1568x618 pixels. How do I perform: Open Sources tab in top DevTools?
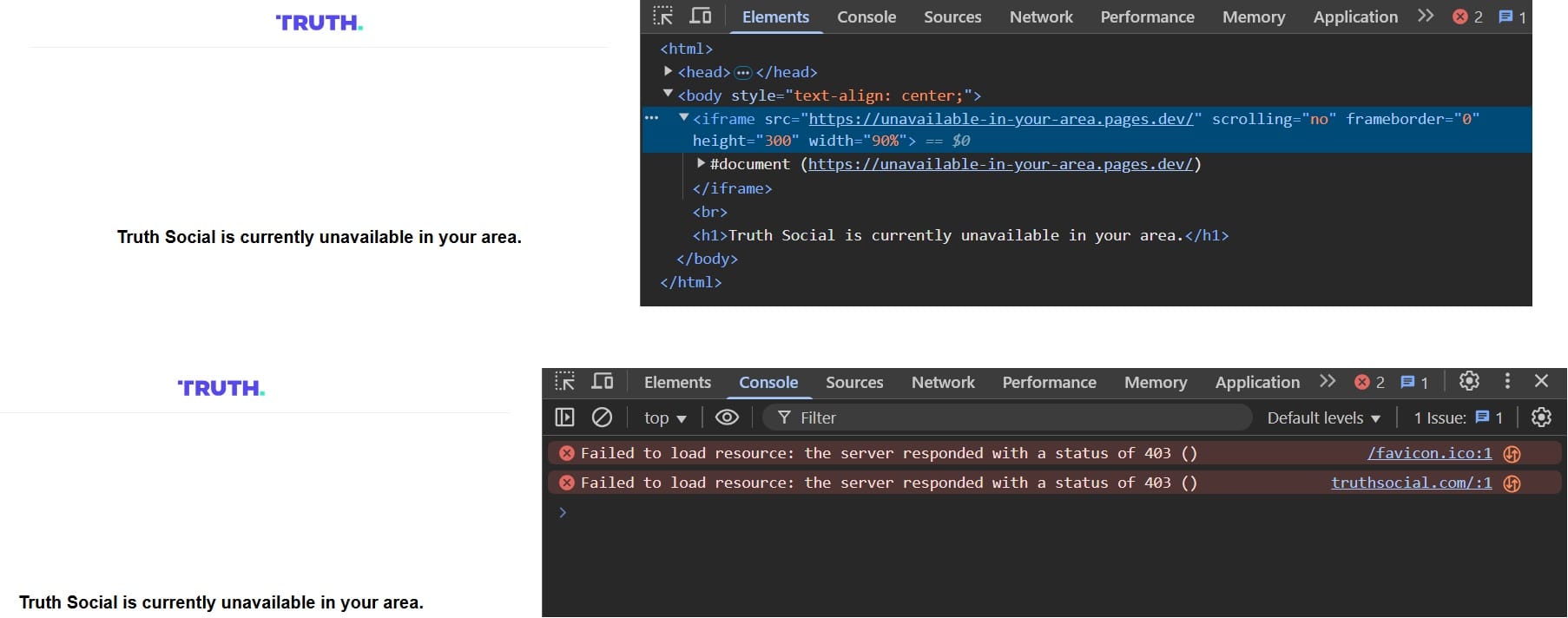tap(952, 17)
